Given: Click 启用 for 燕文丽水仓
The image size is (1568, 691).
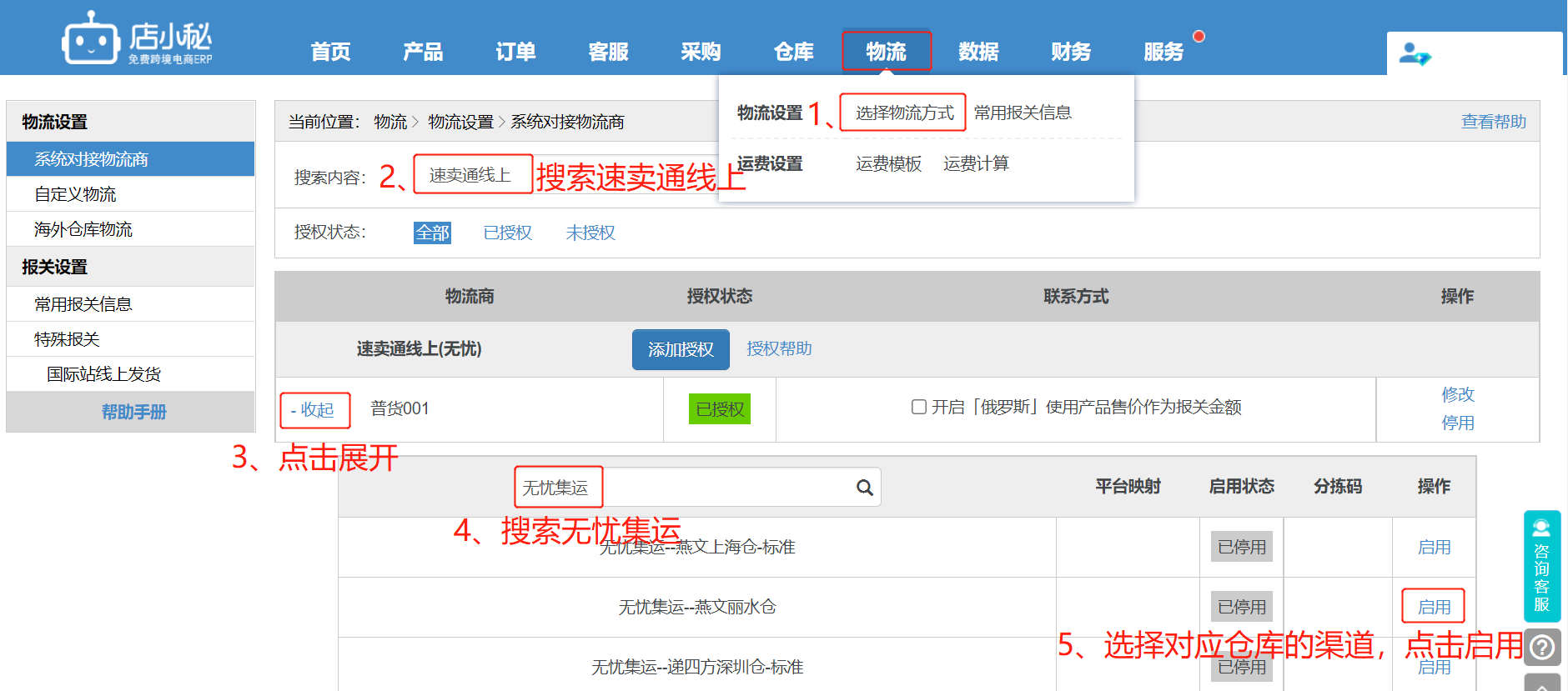Looking at the screenshot, I should (x=1434, y=607).
